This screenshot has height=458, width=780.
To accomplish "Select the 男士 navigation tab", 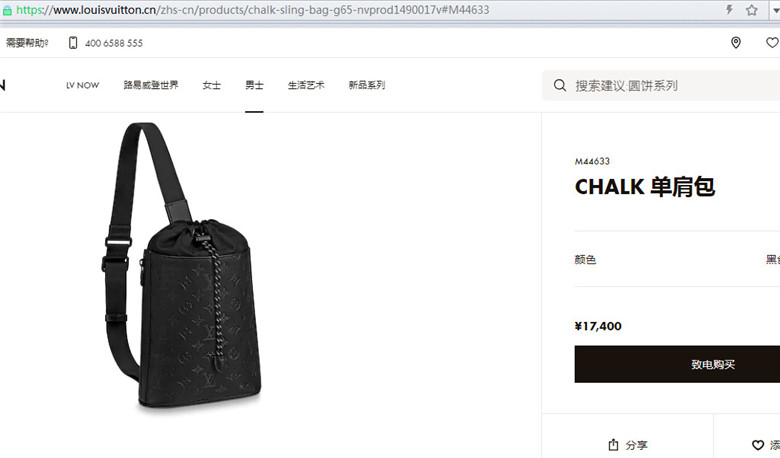I will coord(254,85).
